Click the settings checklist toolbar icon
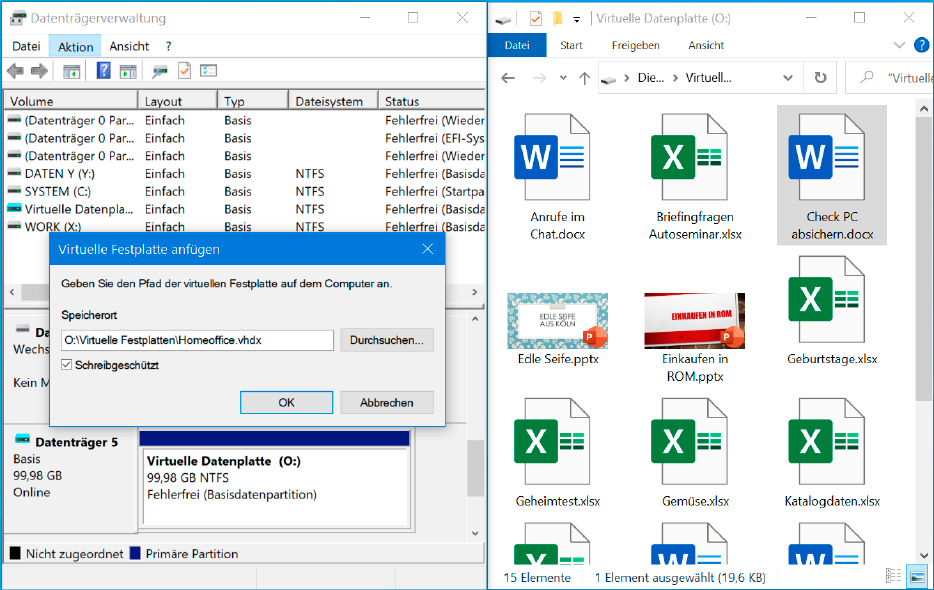The width and height of the screenshot is (934, 590). coord(208,71)
